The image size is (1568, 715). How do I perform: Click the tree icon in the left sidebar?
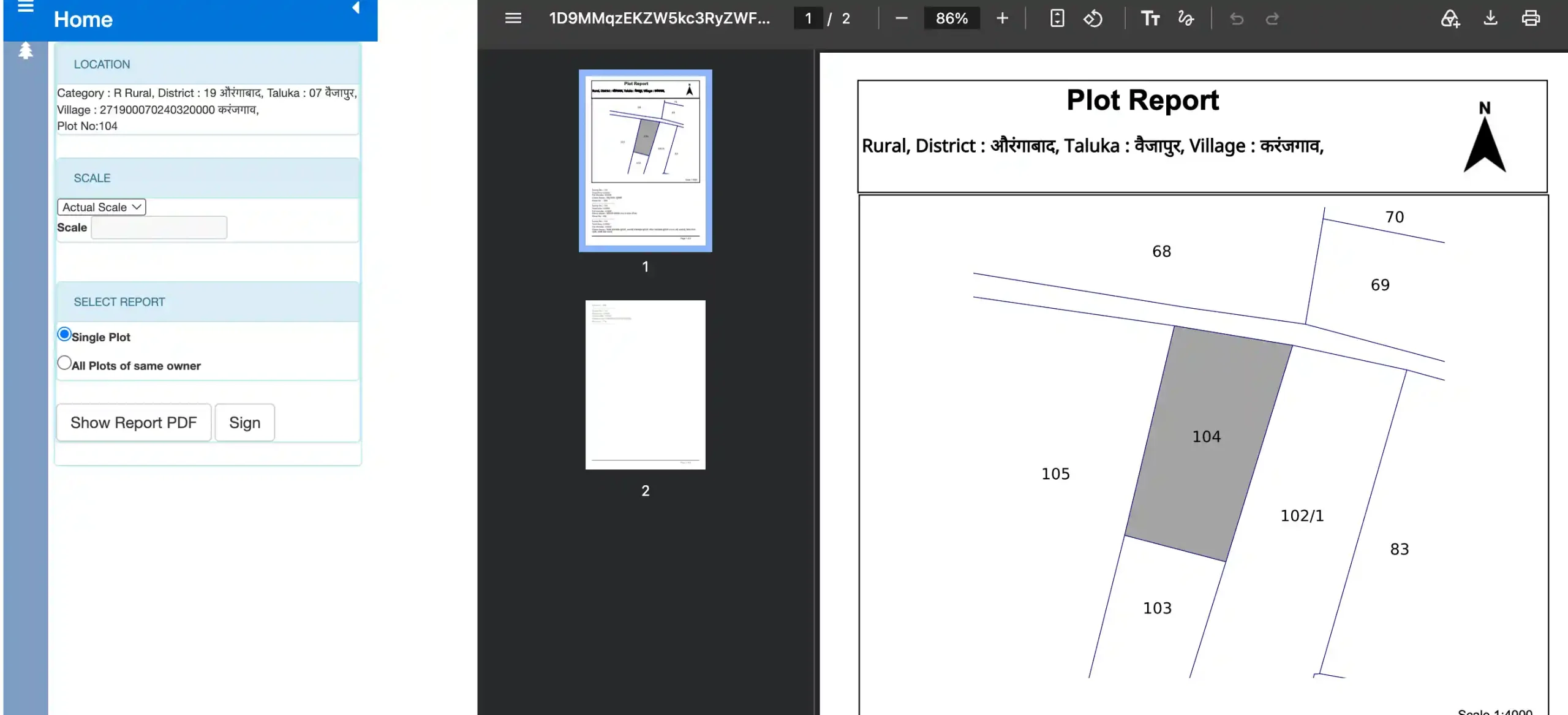pyautogui.click(x=26, y=51)
